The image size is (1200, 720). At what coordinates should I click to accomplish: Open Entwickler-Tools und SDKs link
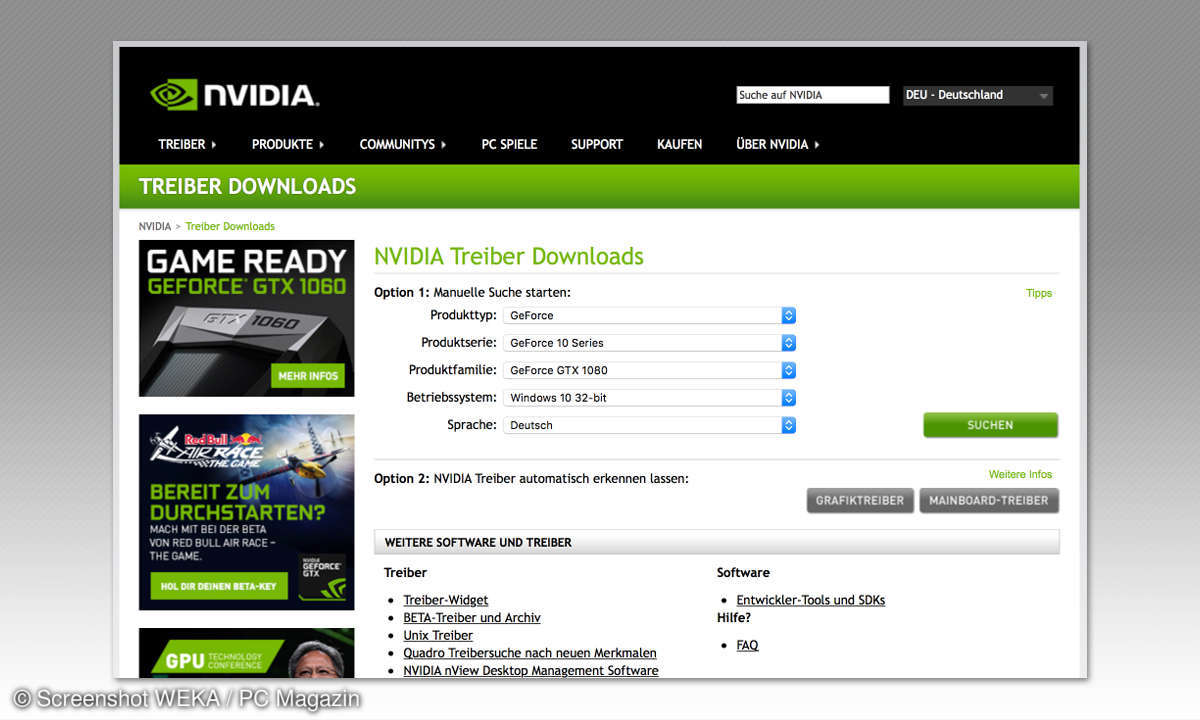(x=811, y=600)
